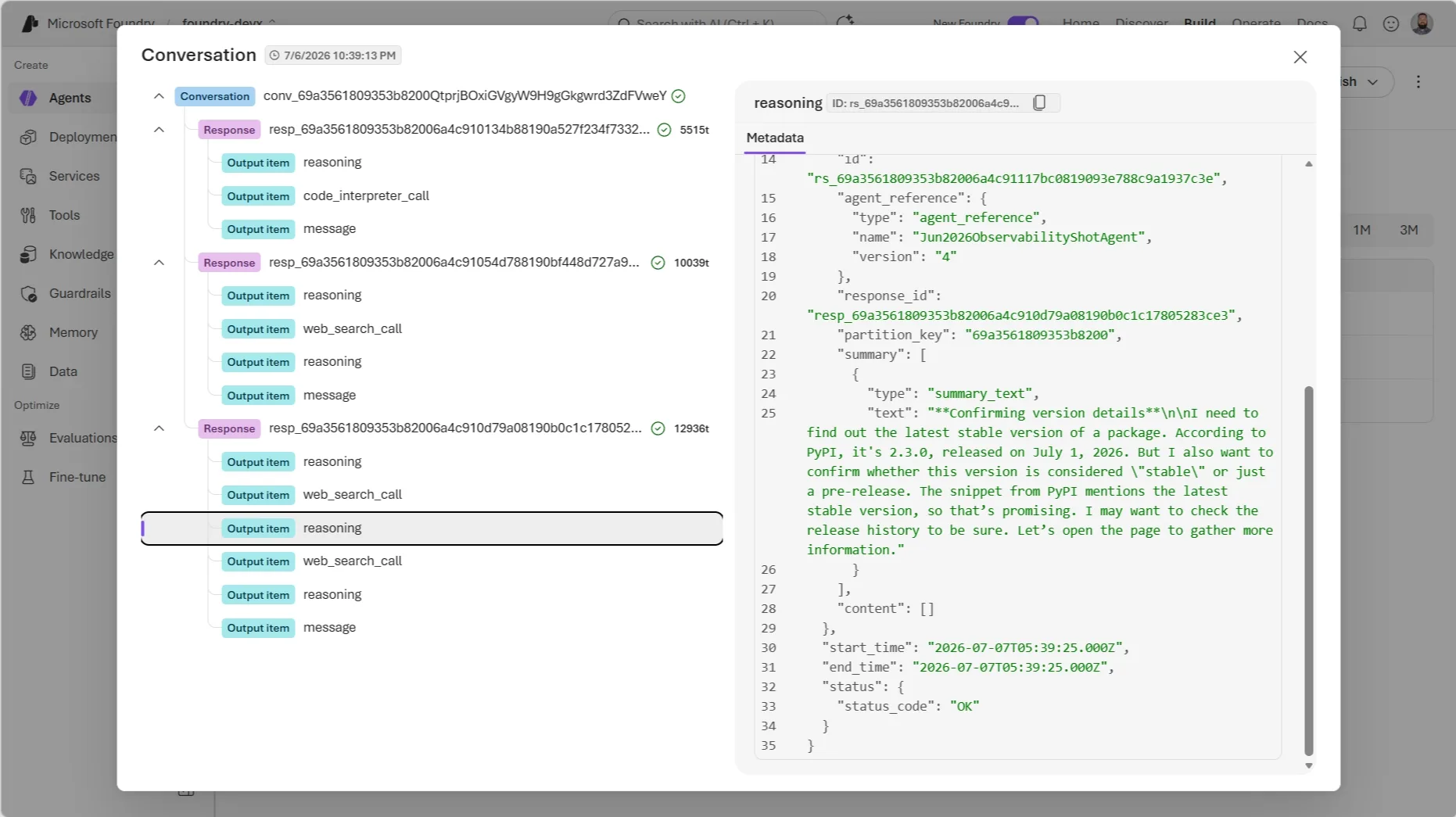Click the metadata JSON vertical scrollbar thumb
Viewport: 1456px width, 817px height.
1308,571
